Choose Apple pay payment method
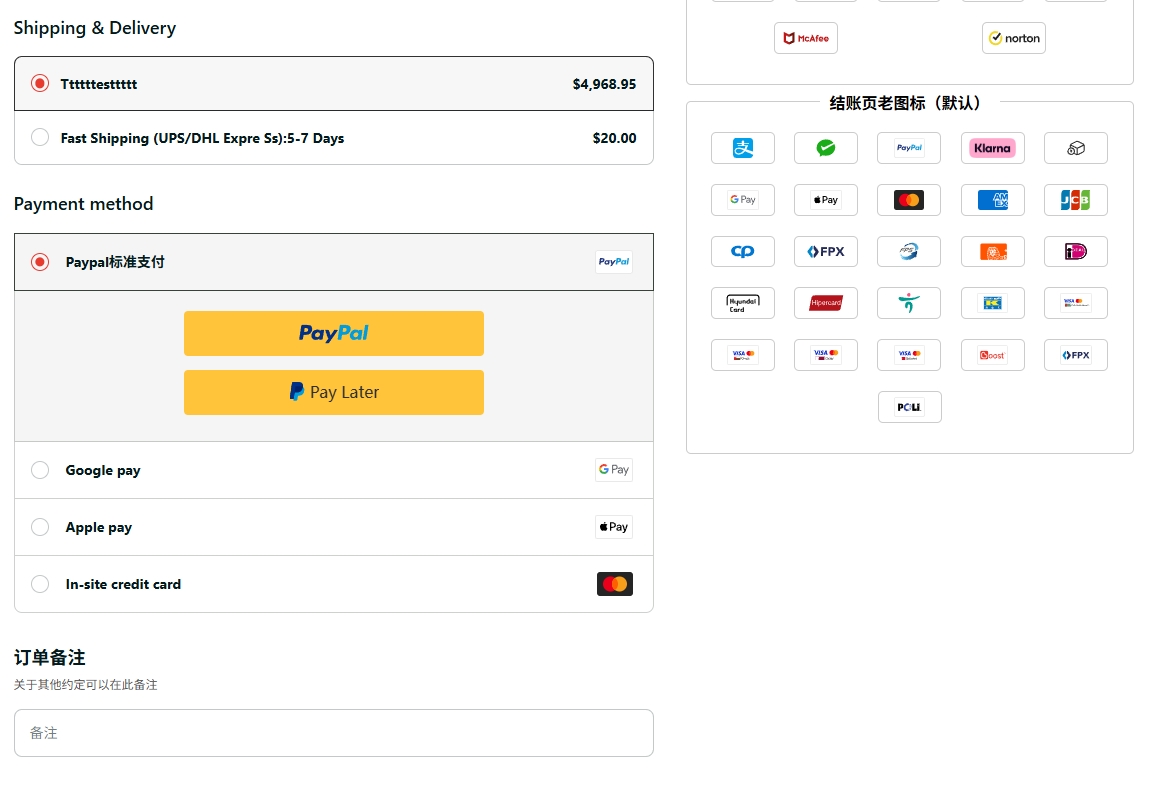1153x788 pixels. pos(40,527)
